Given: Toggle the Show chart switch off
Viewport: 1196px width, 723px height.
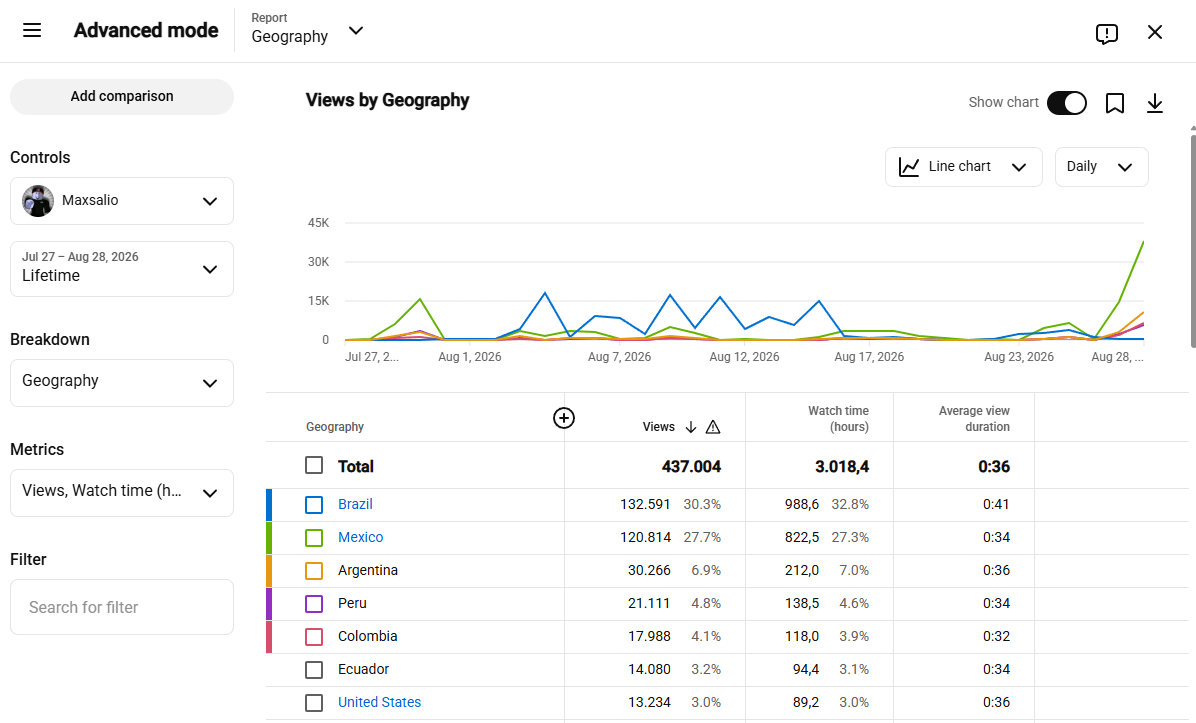Looking at the screenshot, I should pyautogui.click(x=1066, y=103).
